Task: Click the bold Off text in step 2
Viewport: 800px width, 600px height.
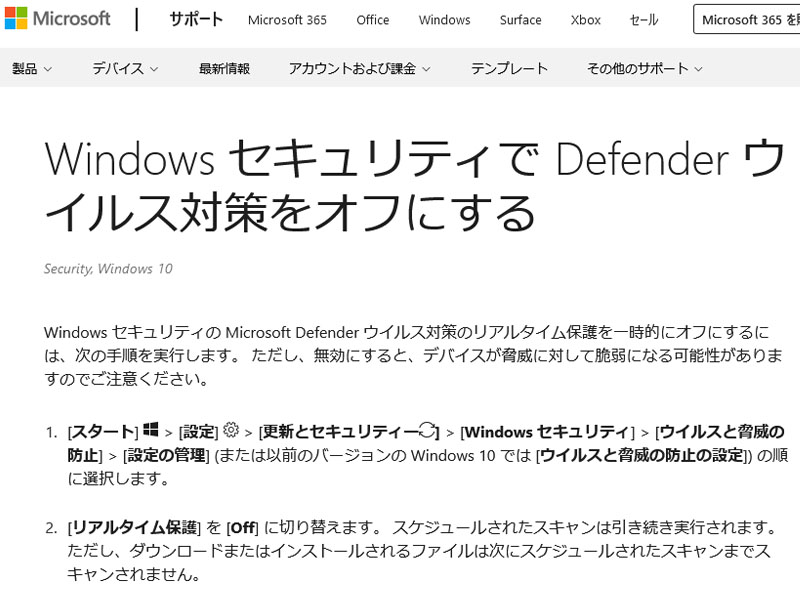Action: (242, 528)
